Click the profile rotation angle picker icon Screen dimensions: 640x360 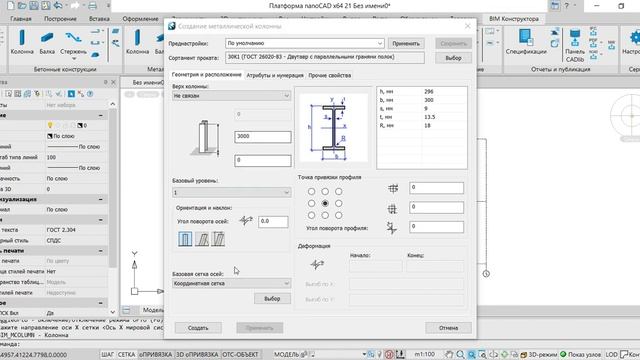pyautogui.click(x=392, y=228)
